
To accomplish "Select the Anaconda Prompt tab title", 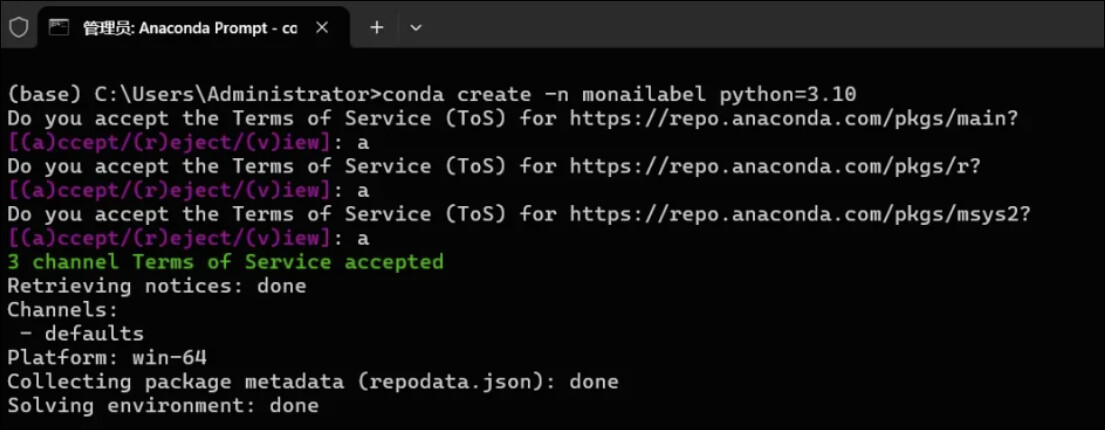I will coord(190,28).
